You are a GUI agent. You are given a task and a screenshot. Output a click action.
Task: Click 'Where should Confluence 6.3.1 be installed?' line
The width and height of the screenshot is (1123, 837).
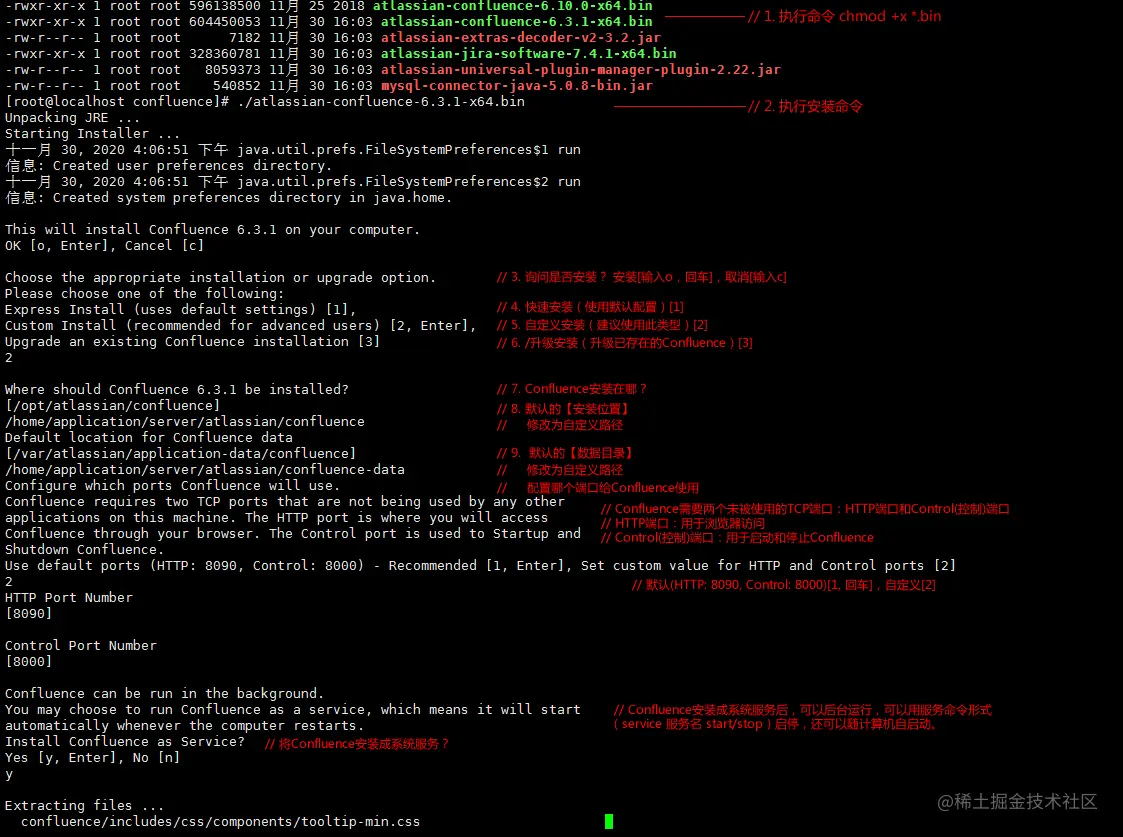(x=176, y=390)
